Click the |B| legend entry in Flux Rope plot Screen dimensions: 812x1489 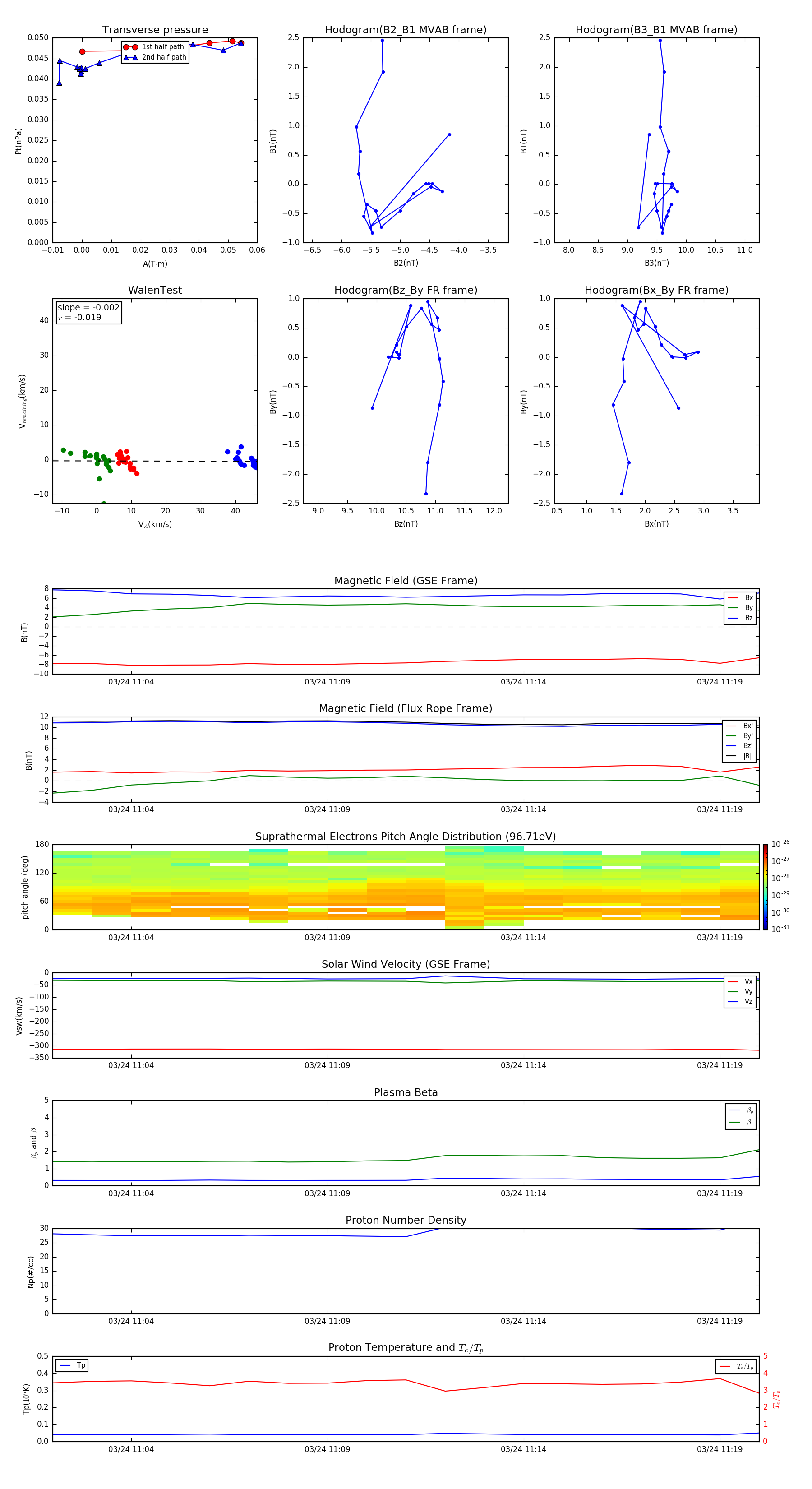point(739,757)
